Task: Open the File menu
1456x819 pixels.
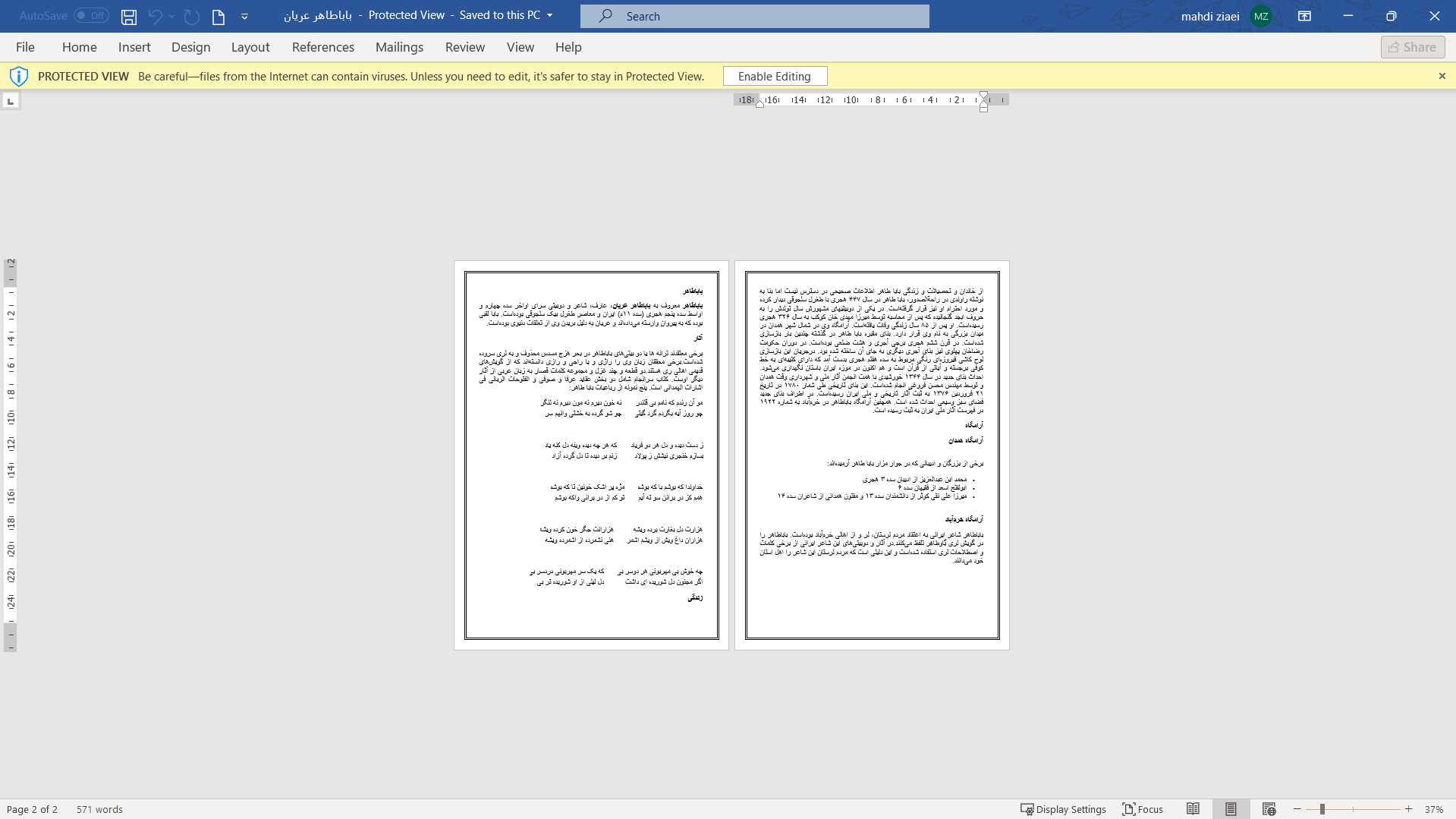Action: click(25, 47)
